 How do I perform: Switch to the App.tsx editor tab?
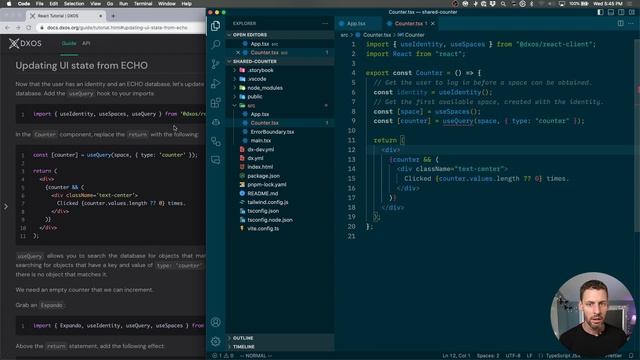coord(356,24)
